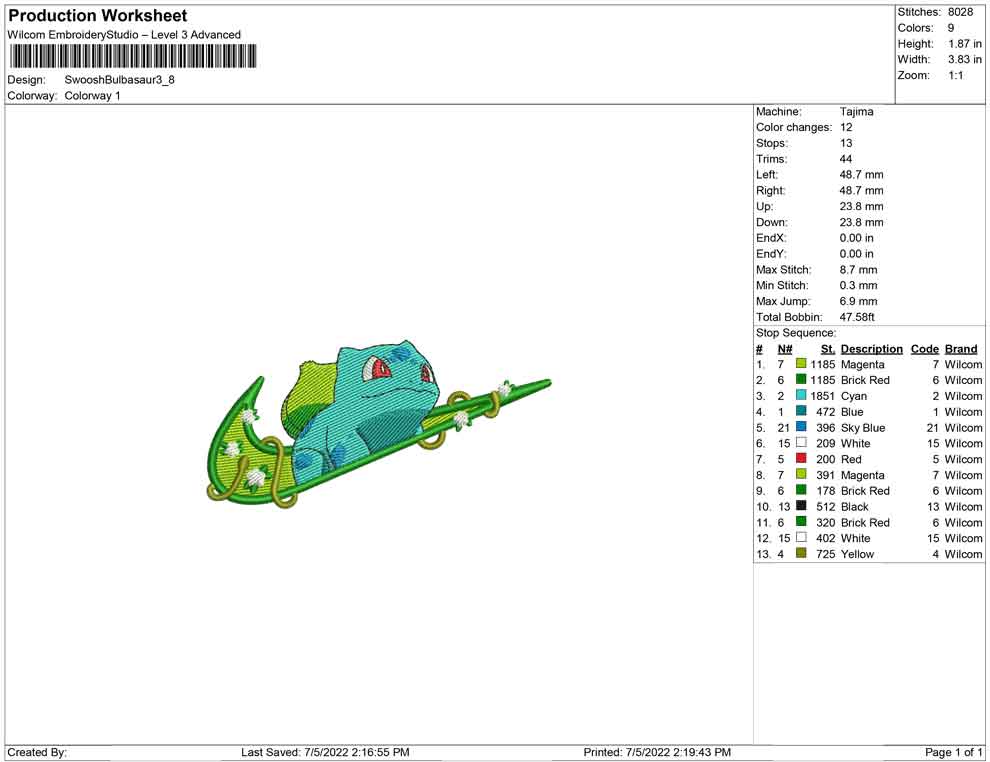
Task: Click the Last Saved timestamp in footer
Action: [325, 752]
